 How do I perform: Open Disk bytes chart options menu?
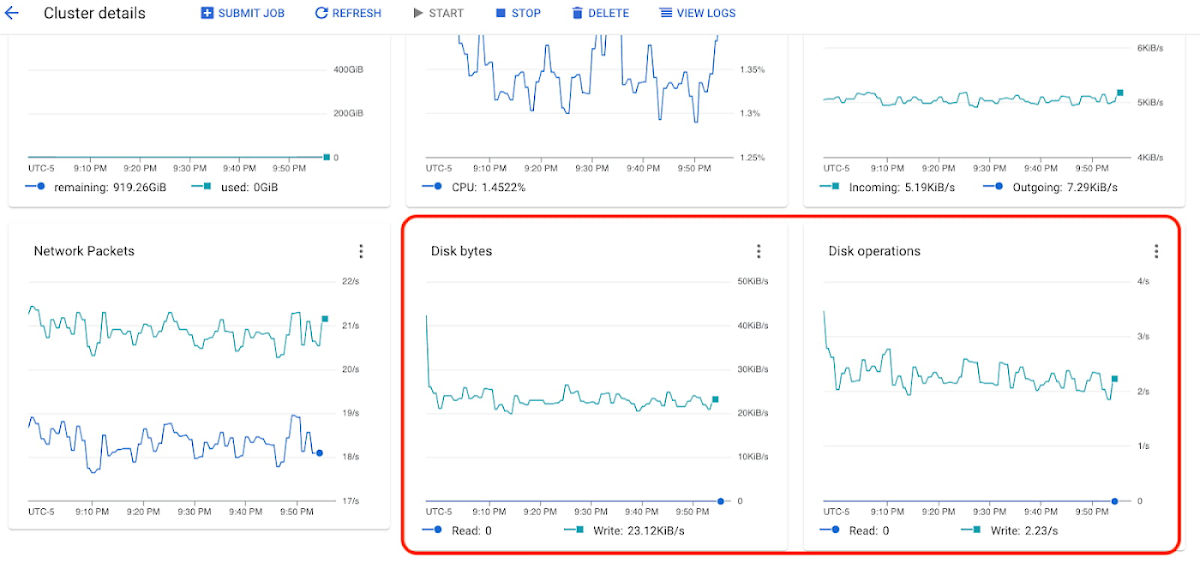(758, 251)
